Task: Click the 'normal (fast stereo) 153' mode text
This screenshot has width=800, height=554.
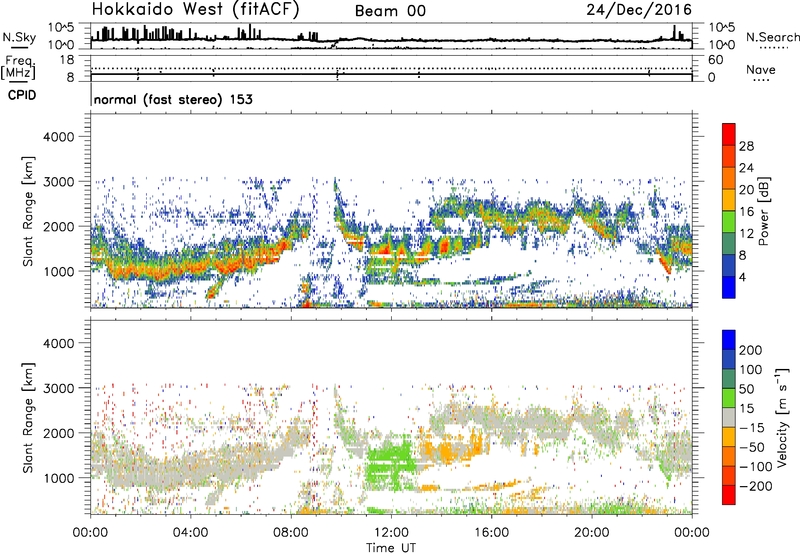Action: pyautogui.click(x=173, y=100)
